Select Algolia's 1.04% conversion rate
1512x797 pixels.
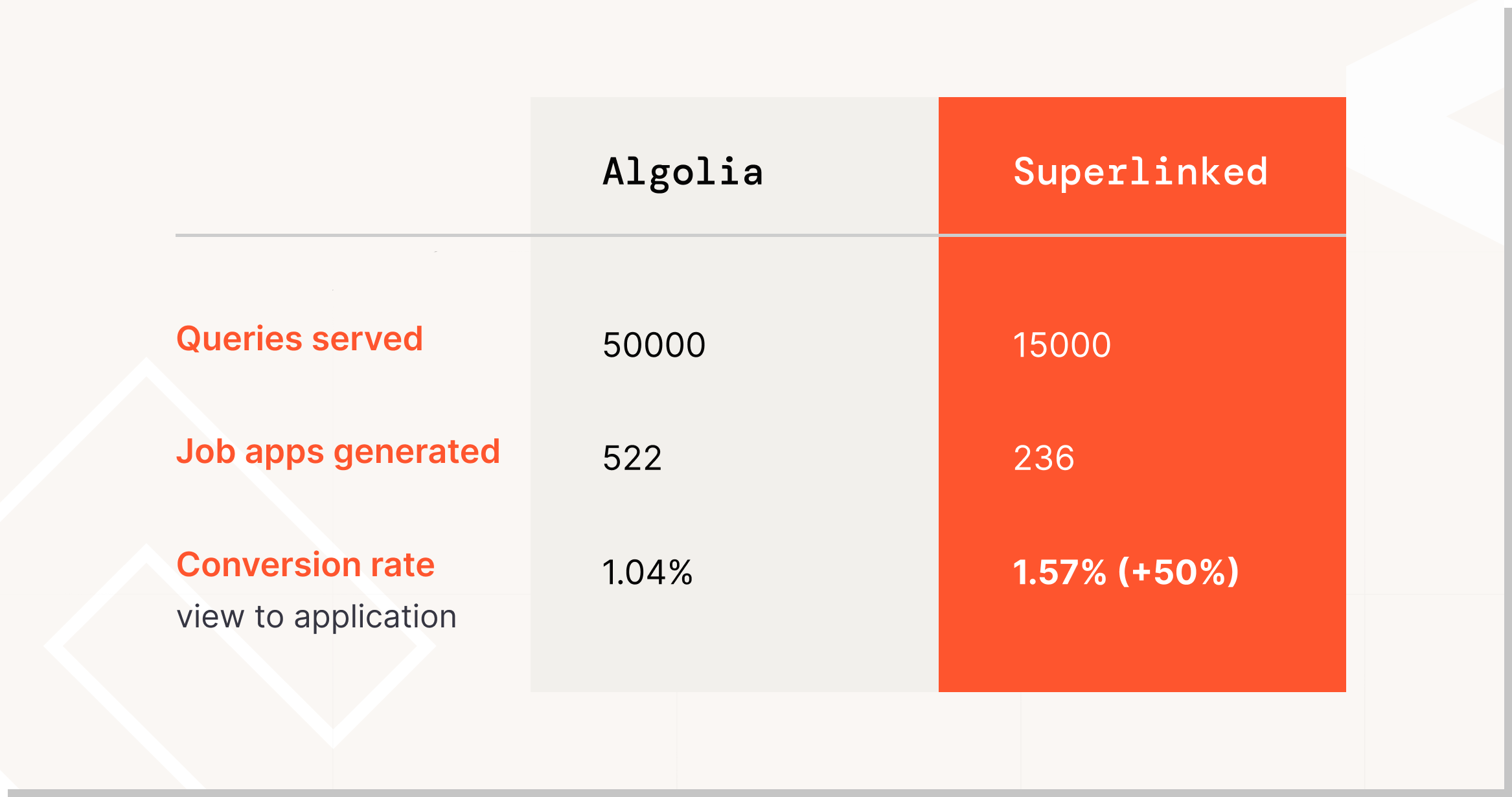(x=647, y=572)
